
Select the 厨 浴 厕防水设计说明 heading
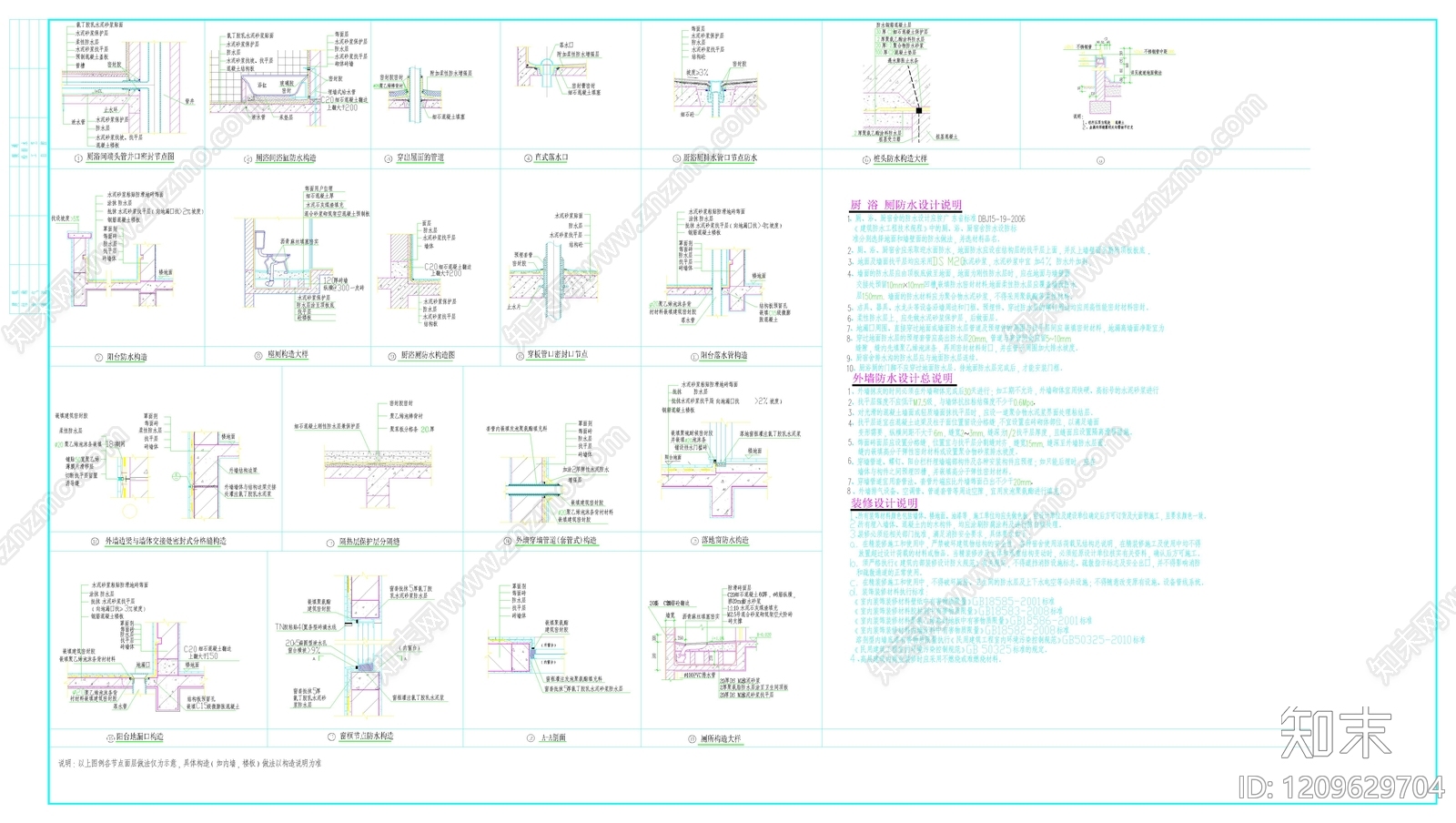coord(905,206)
